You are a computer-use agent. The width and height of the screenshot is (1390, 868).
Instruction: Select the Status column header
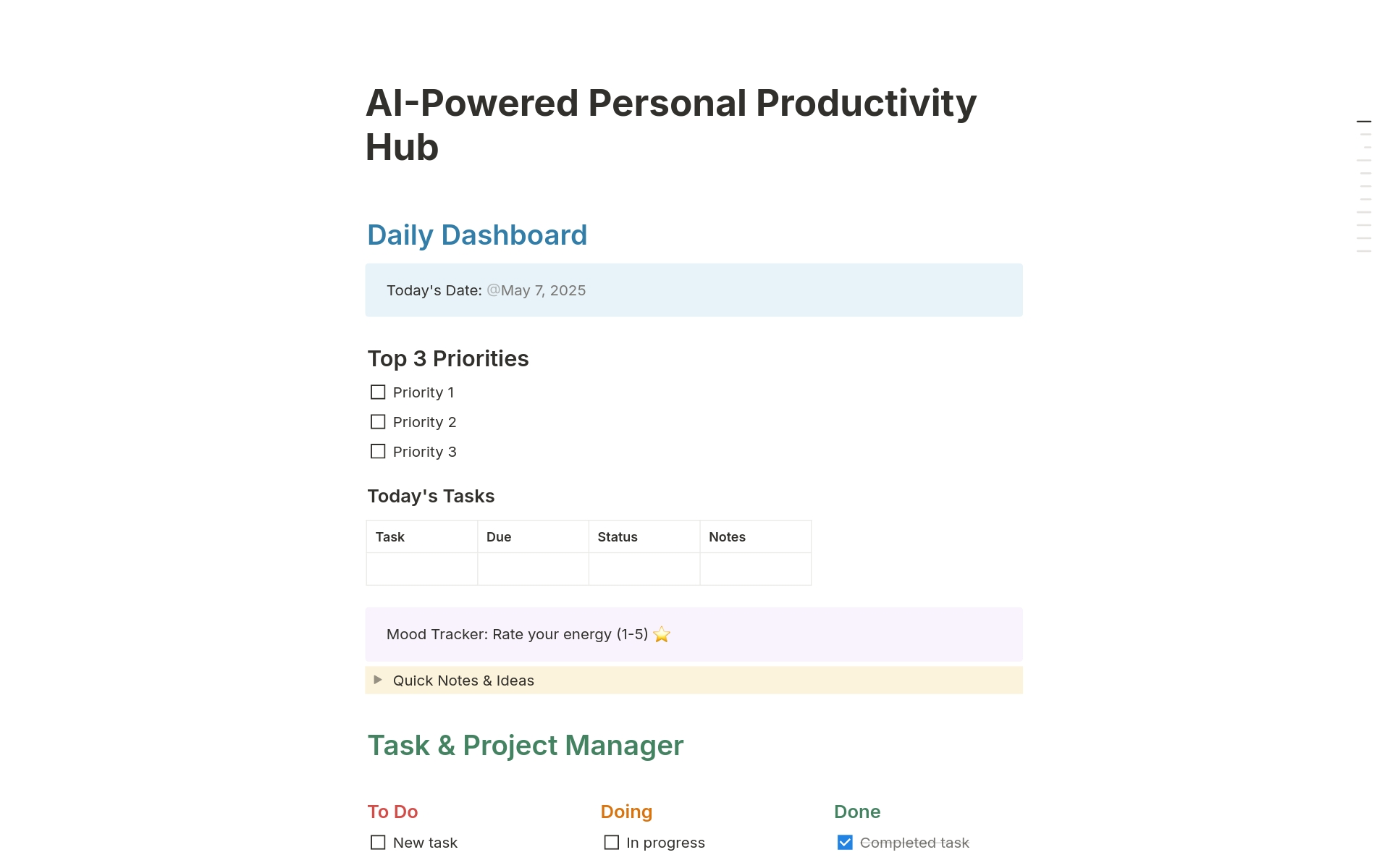618,536
